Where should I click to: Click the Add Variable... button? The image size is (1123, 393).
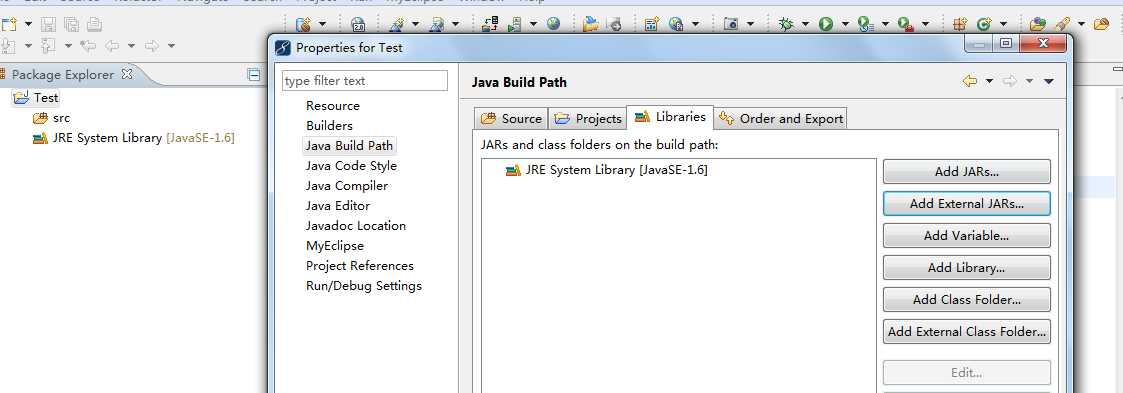click(x=966, y=236)
